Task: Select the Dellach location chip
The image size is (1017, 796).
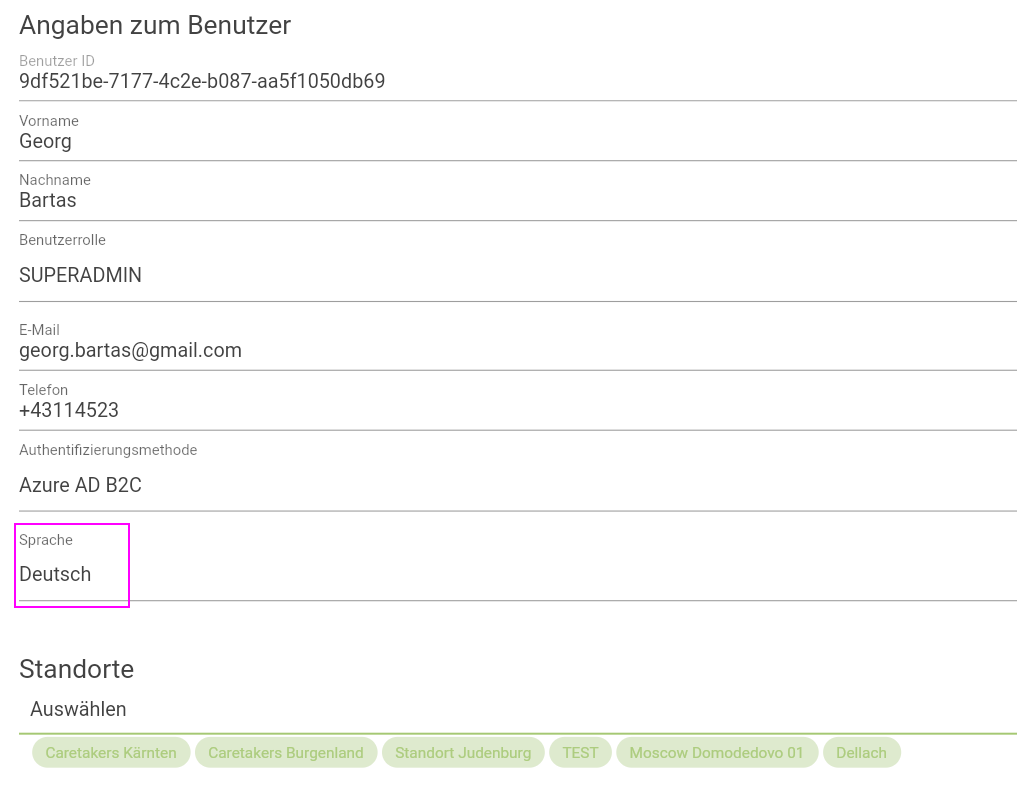Action: 861,753
